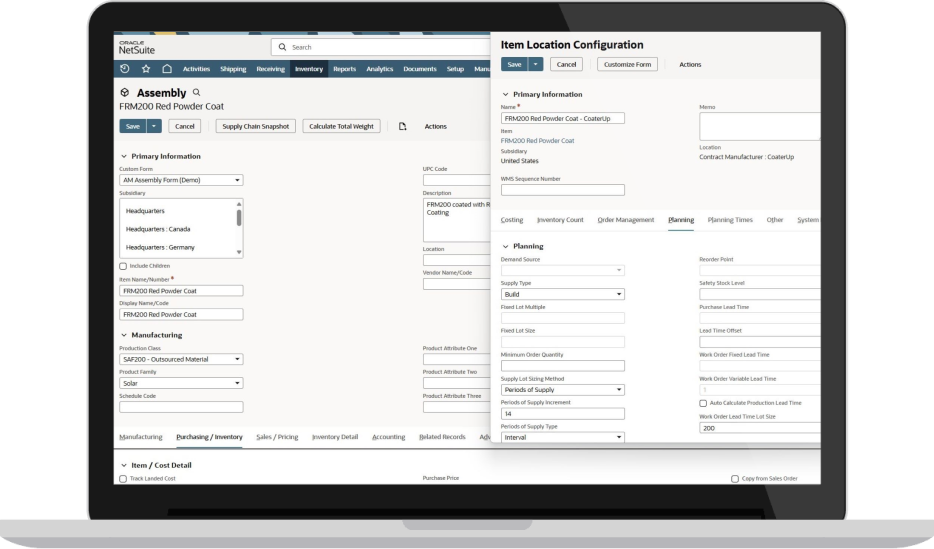Click the Supply Chain Snapshot button

pos(256,126)
